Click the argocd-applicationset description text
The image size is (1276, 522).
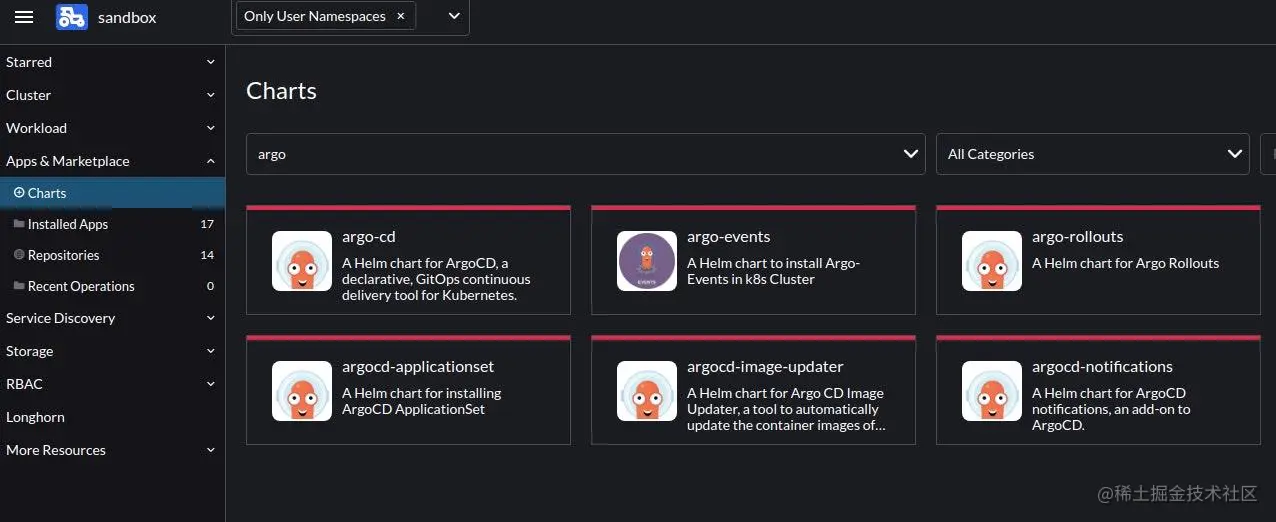click(x=421, y=401)
